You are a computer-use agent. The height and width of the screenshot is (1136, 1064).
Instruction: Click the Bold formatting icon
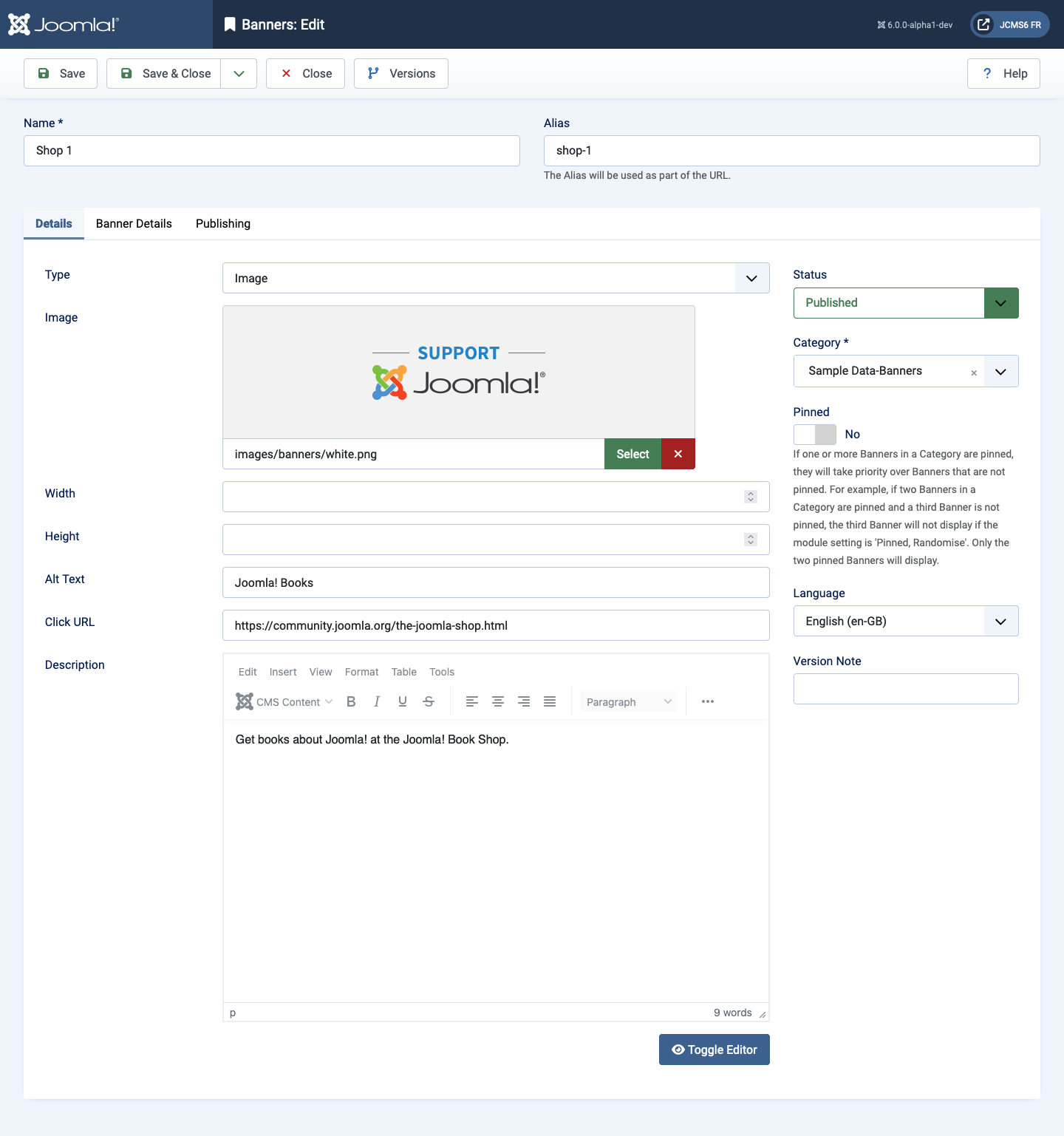point(351,701)
